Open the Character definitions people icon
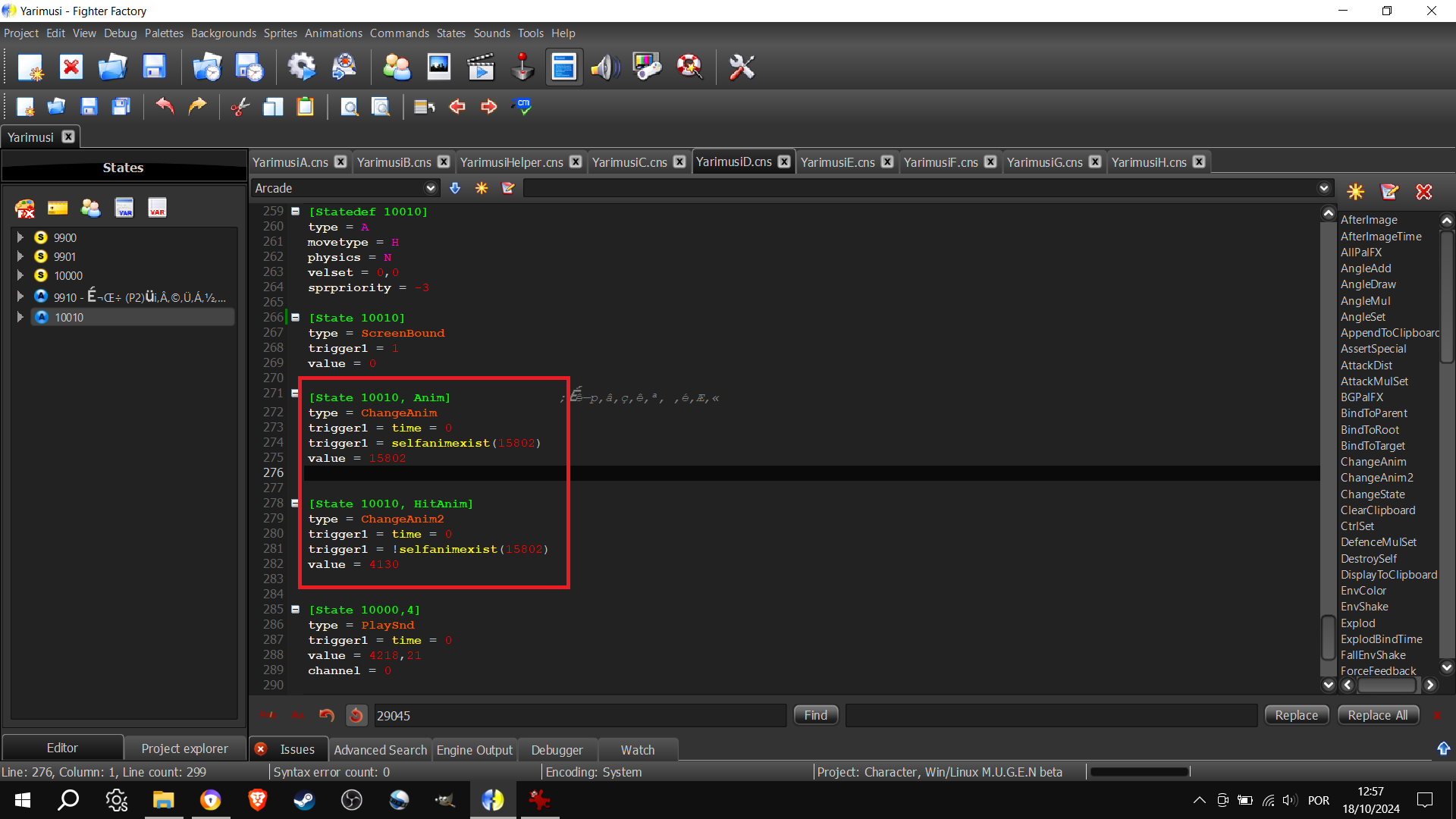This screenshot has width=1456, height=819. point(397,67)
